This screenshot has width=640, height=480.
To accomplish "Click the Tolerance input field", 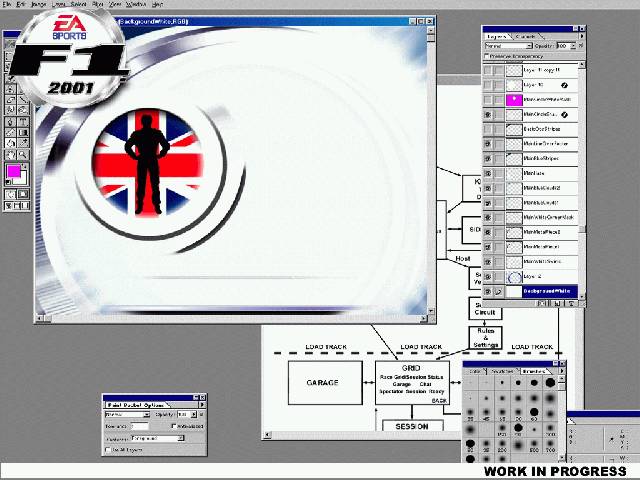I will pos(138,426).
